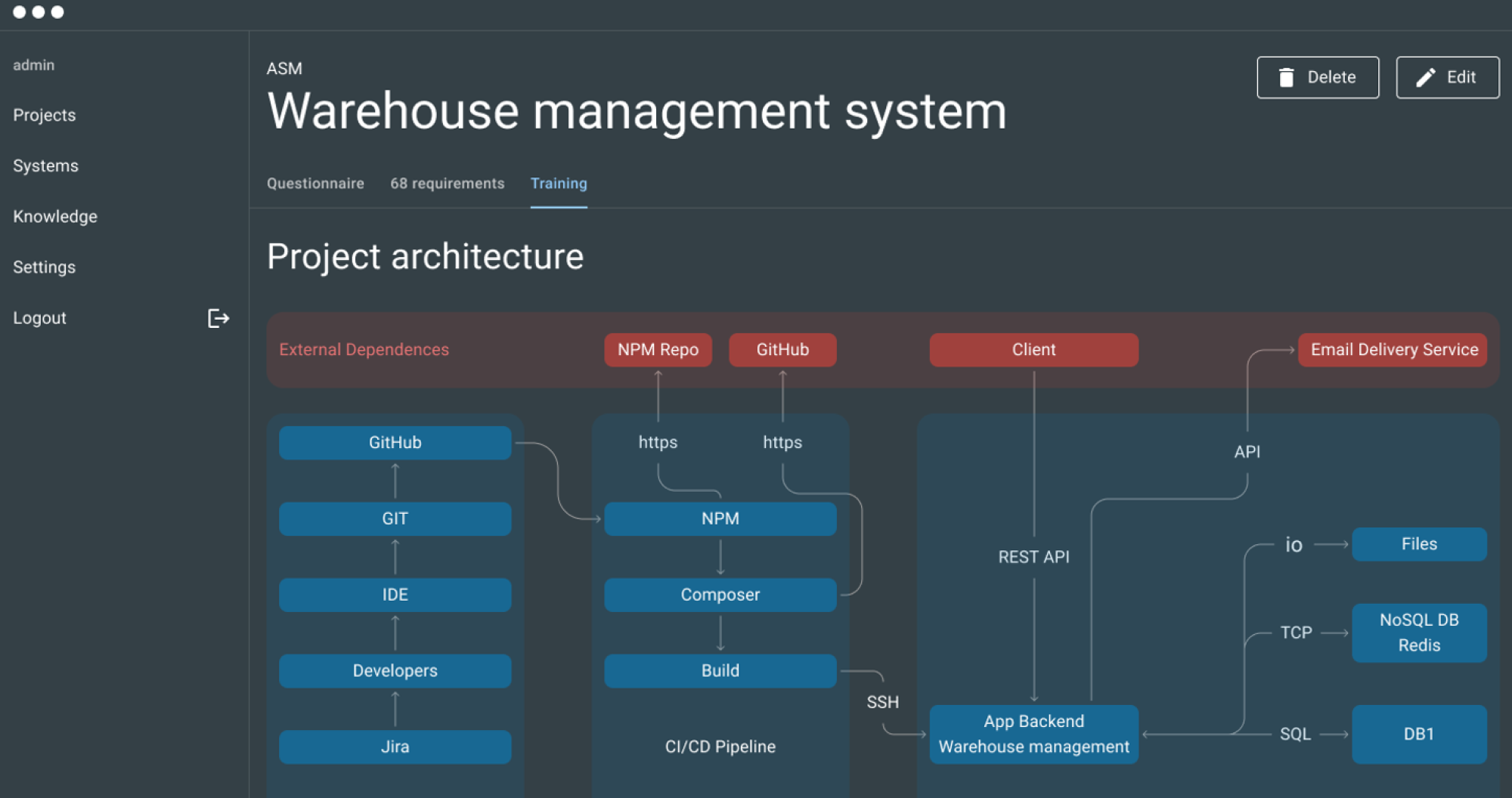Image resolution: width=1512 pixels, height=798 pixels.
Task: Click the NoSQL DB Redis block
Action: pos(1418,633)
